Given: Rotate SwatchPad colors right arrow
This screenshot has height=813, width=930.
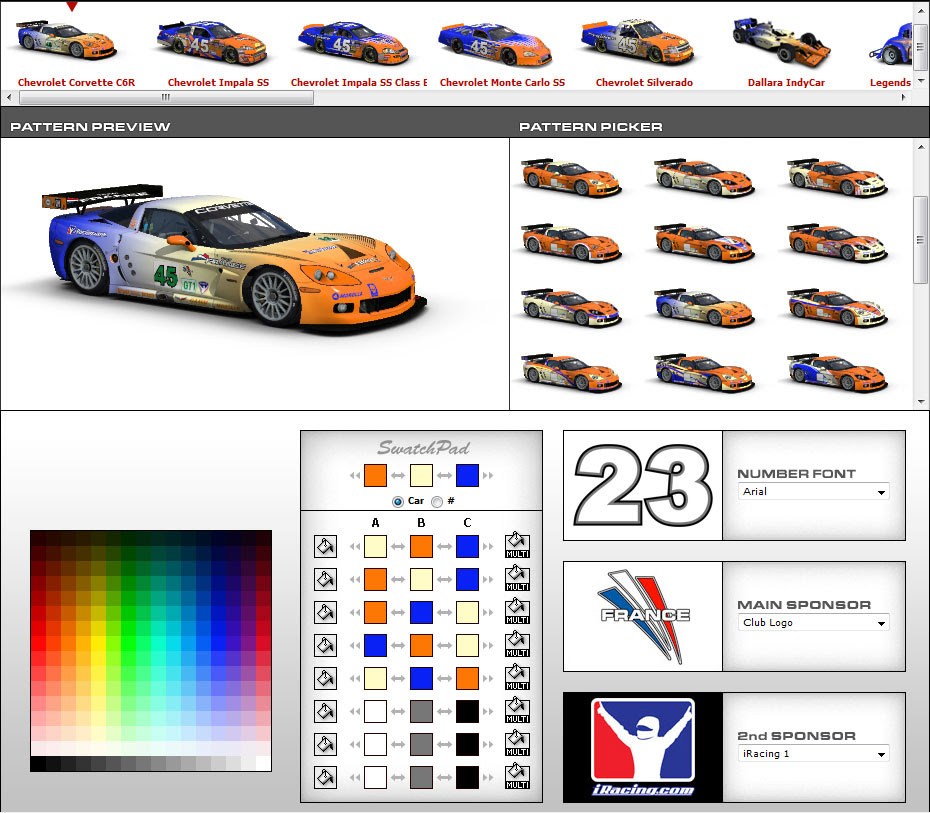Looking at the screenshot, I should tap(488, 476).
